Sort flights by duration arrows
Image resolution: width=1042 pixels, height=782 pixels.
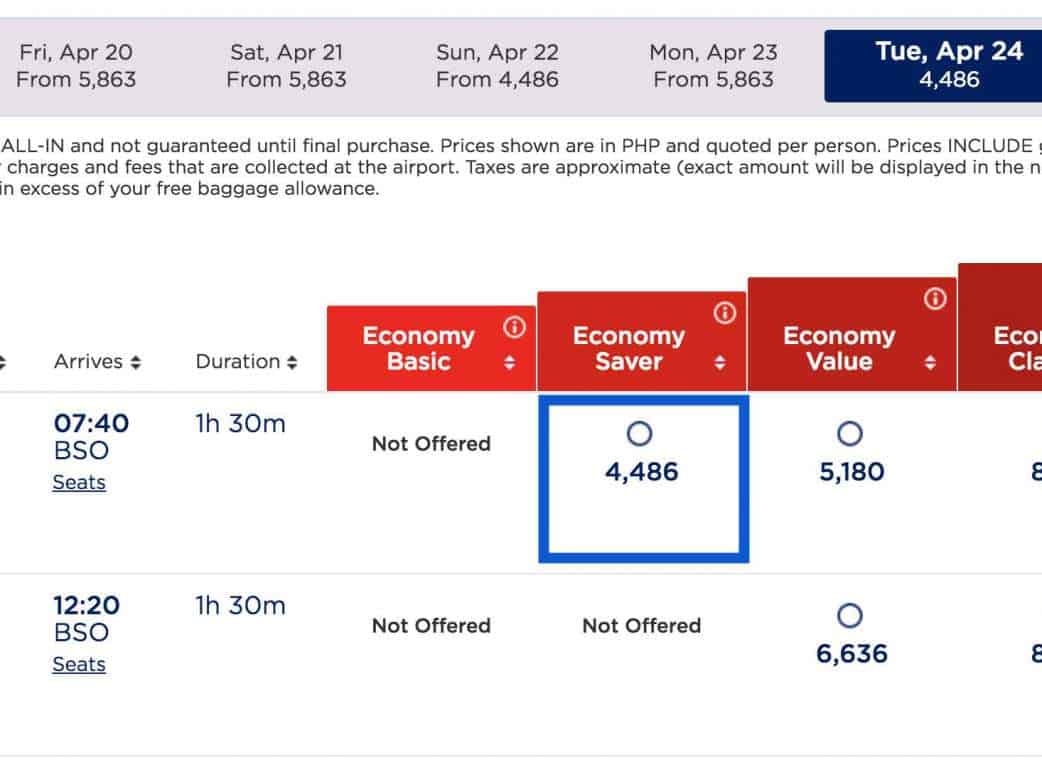tap(292, 362)
